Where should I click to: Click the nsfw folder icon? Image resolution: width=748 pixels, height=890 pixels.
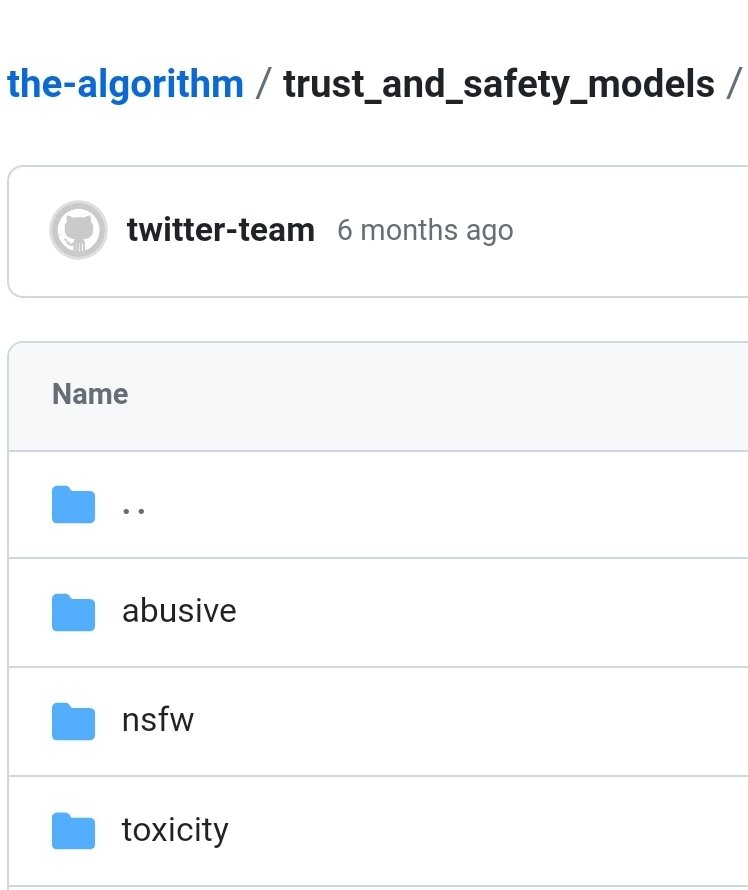coord(73,721)
